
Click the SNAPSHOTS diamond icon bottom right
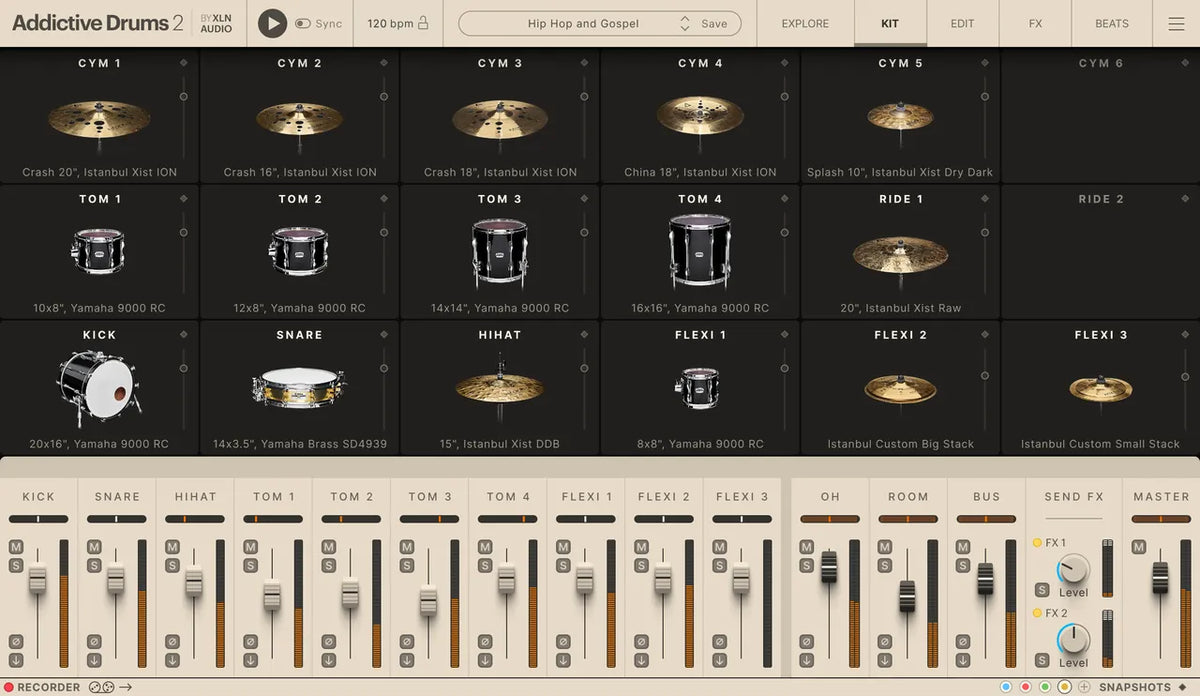point(1184,687)
